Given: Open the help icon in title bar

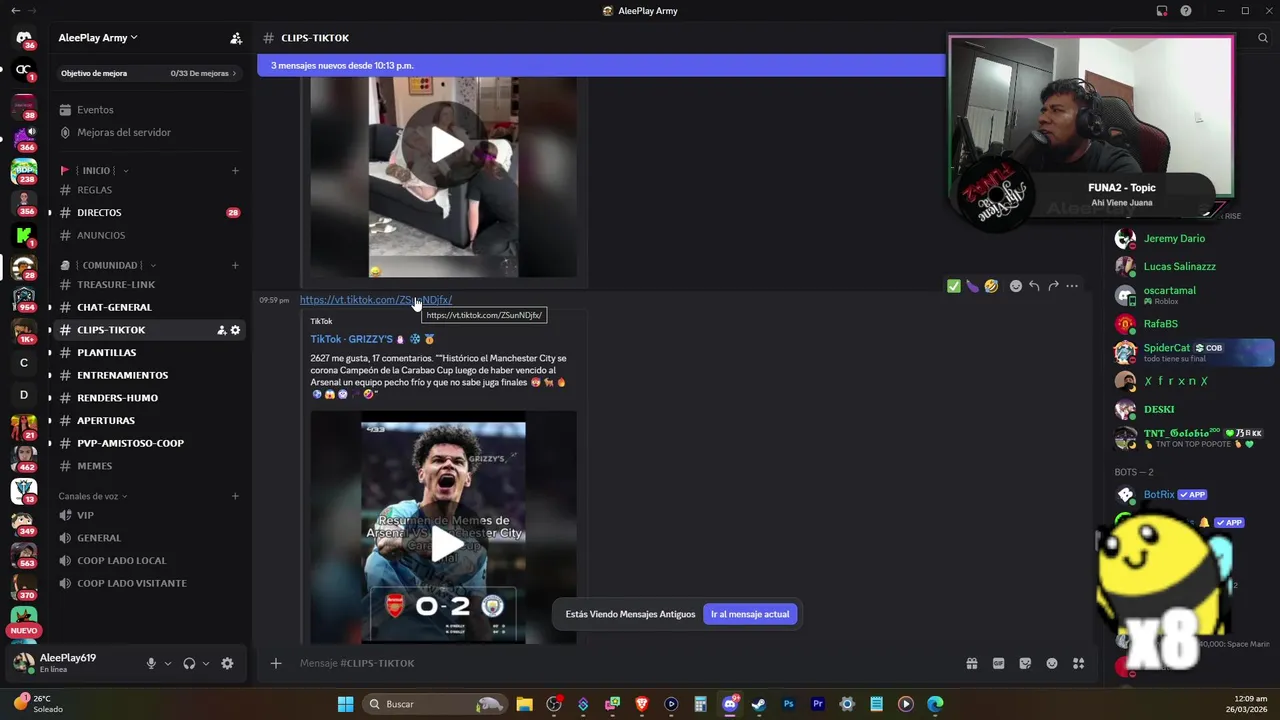Looking at the screenshot, I should pyautogui.click(x=1186, y=11).
